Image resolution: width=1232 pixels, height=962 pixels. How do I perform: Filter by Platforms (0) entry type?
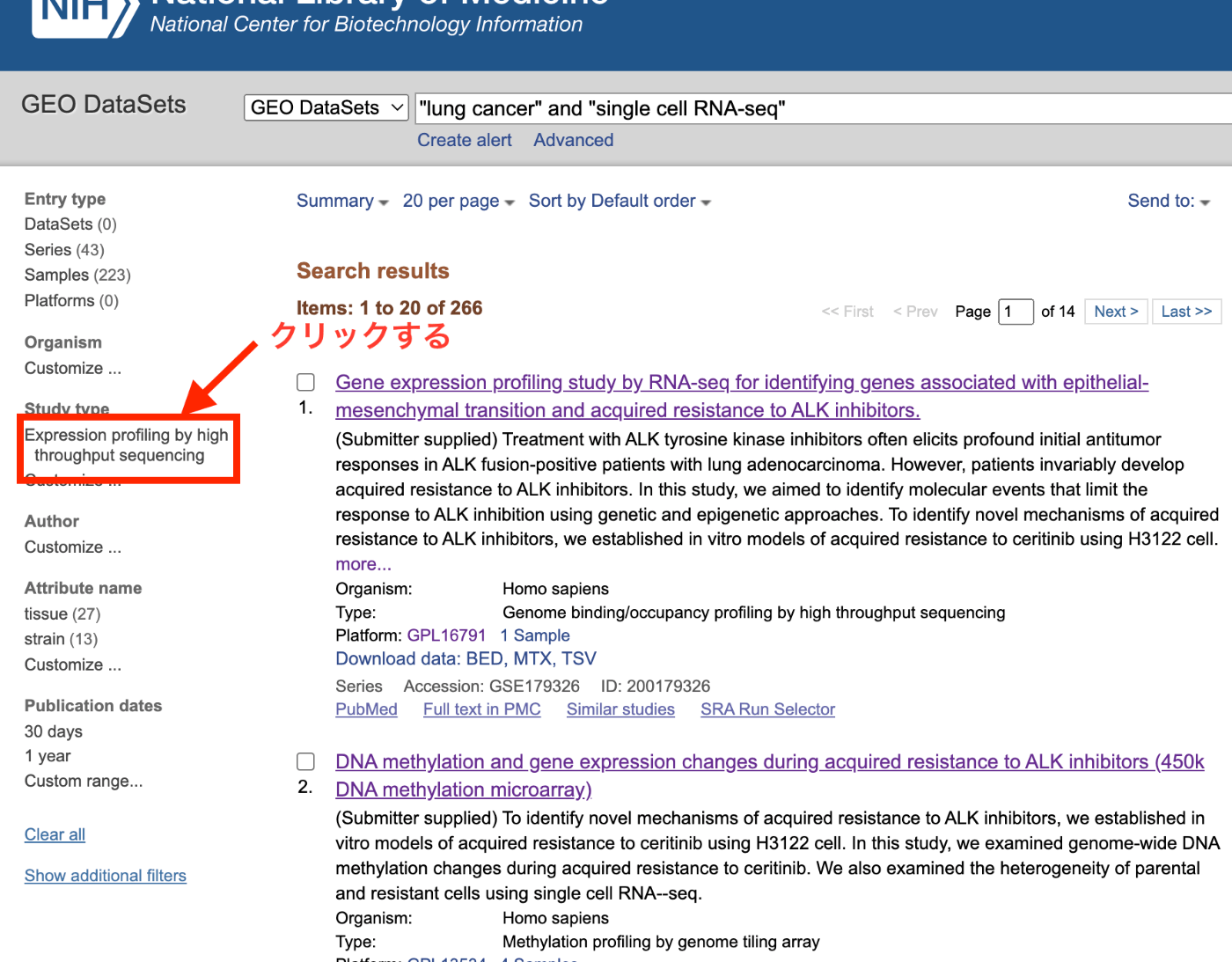(71, 300)
